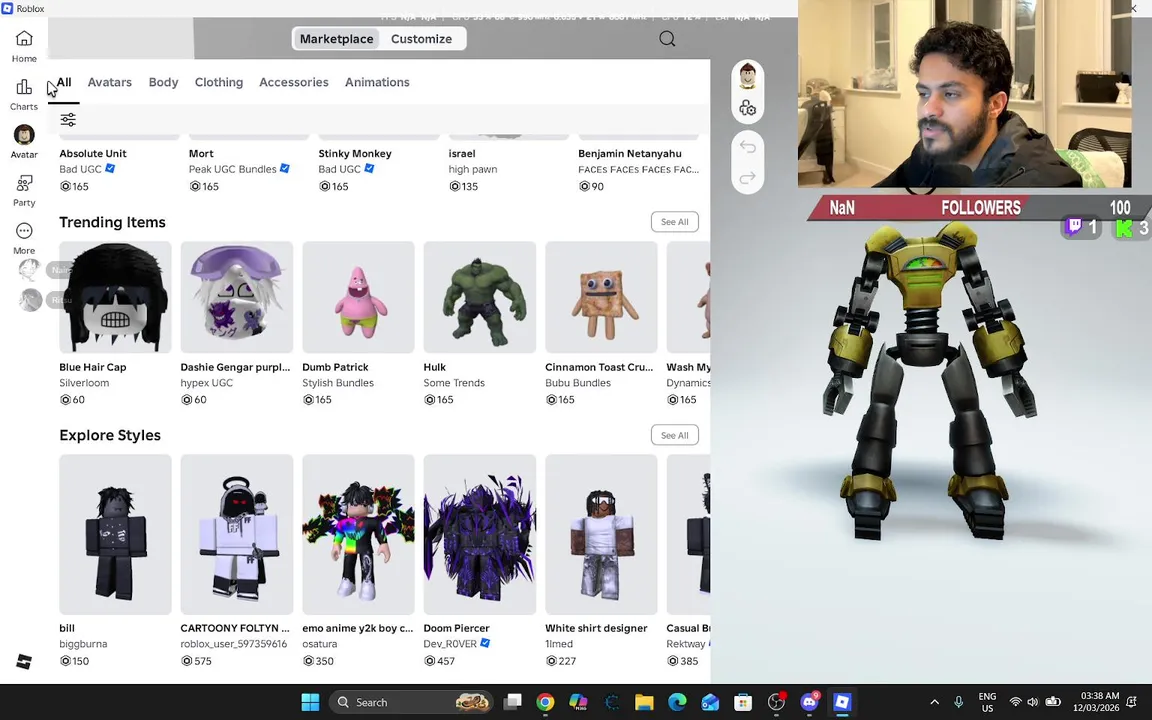Go to Home in the sidebar
Image resolution: width=1152 pixels, height=720 pixels.
coord(24,46)
